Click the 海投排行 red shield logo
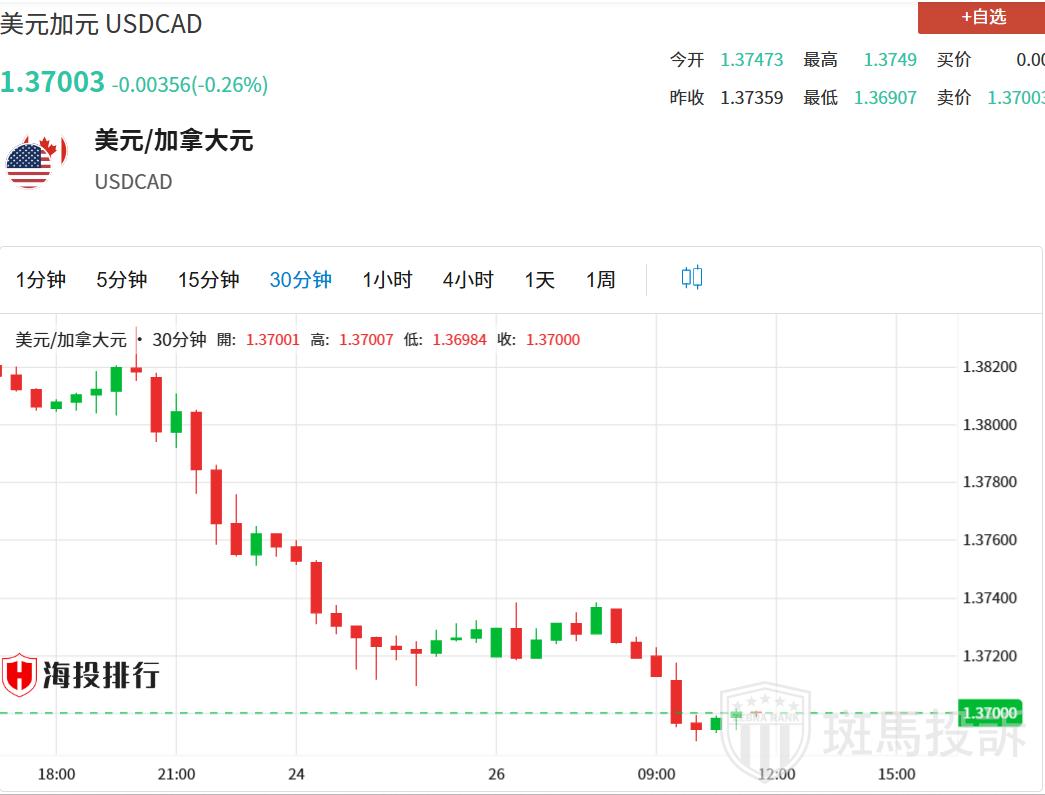The image size is (1045, 795). pos(19,676)
